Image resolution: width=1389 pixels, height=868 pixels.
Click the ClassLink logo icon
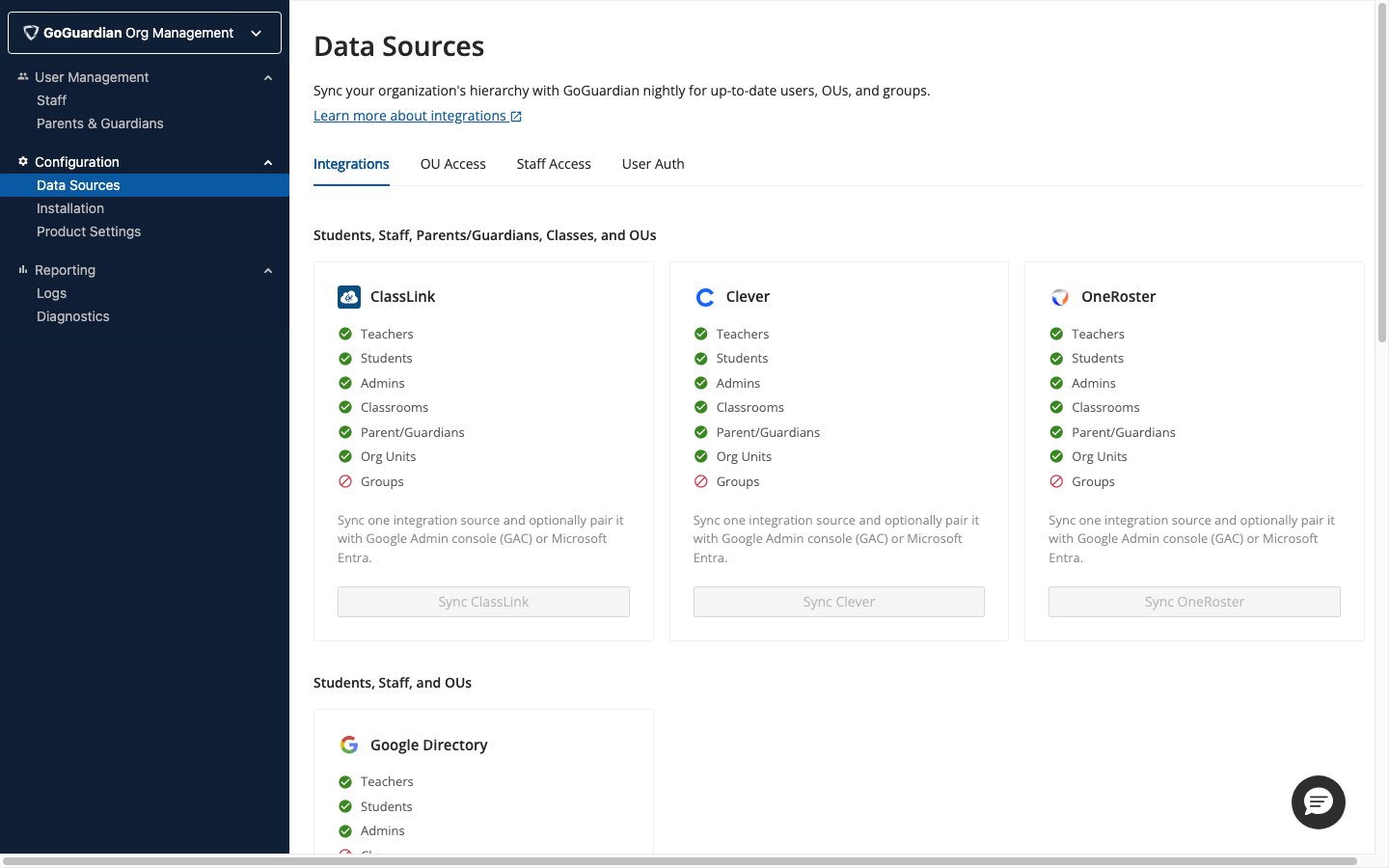349,297
